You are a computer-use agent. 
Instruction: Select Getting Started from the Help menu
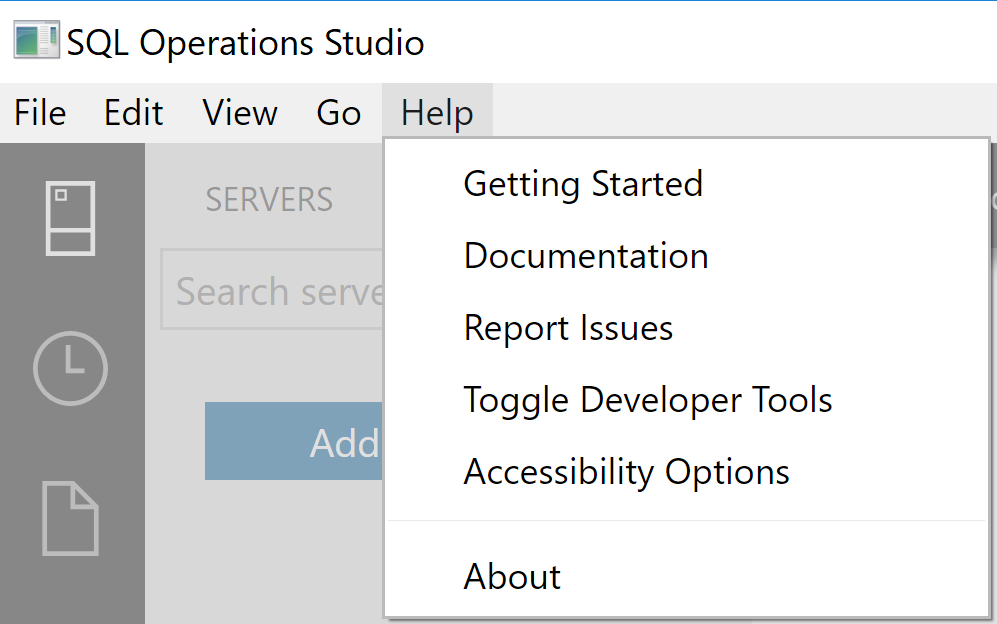point(583,184)
